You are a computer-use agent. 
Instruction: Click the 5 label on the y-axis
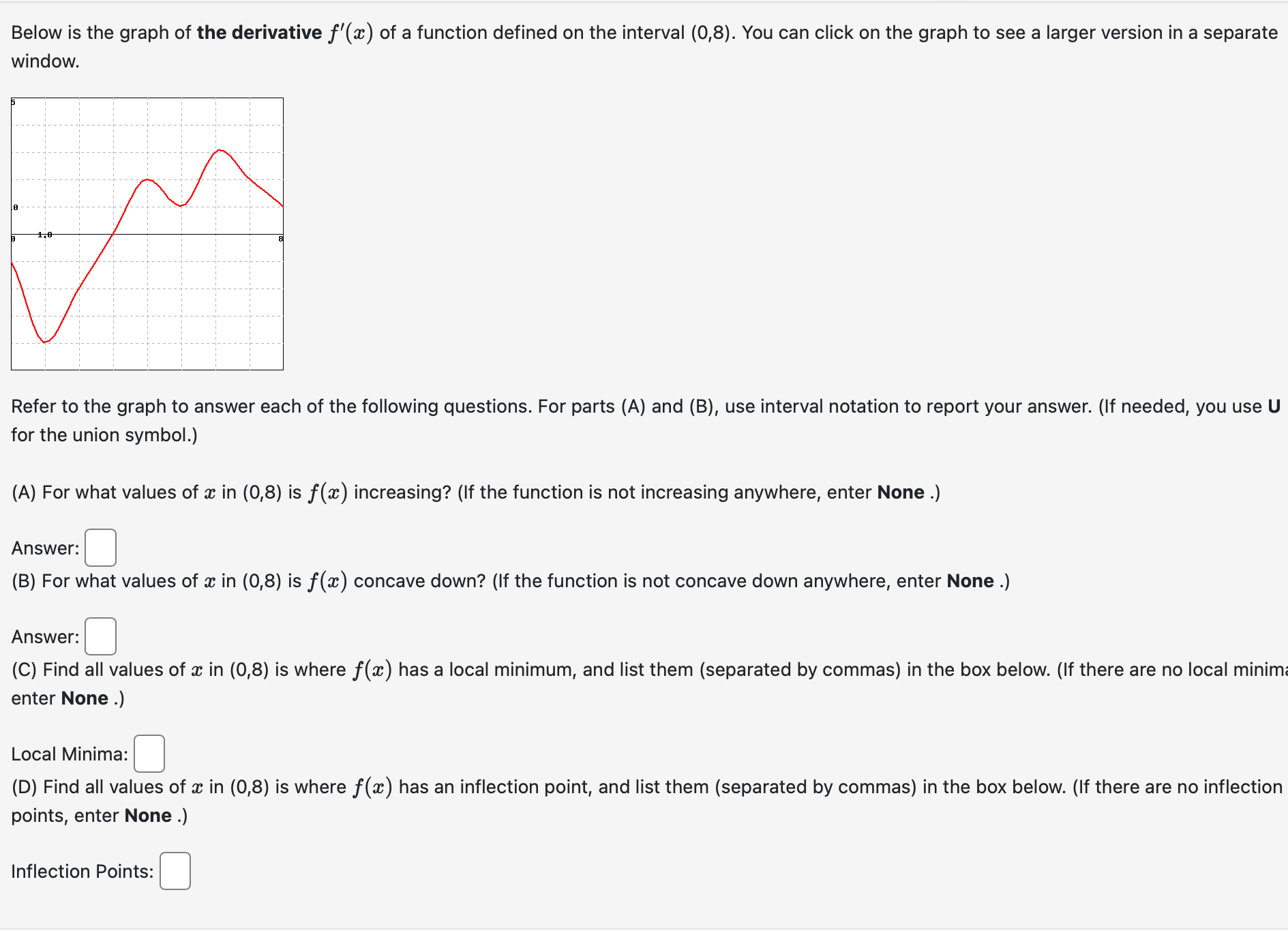pos(14,101)
